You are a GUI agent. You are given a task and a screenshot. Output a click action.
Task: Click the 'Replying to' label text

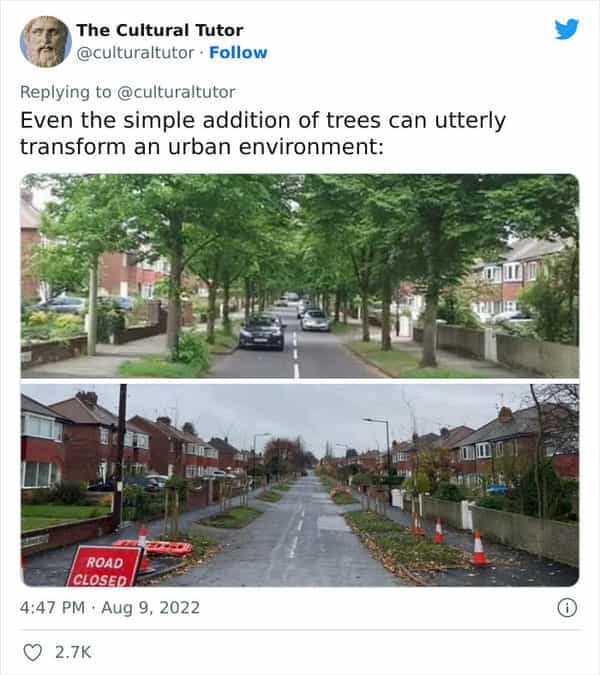click(65, 92)
